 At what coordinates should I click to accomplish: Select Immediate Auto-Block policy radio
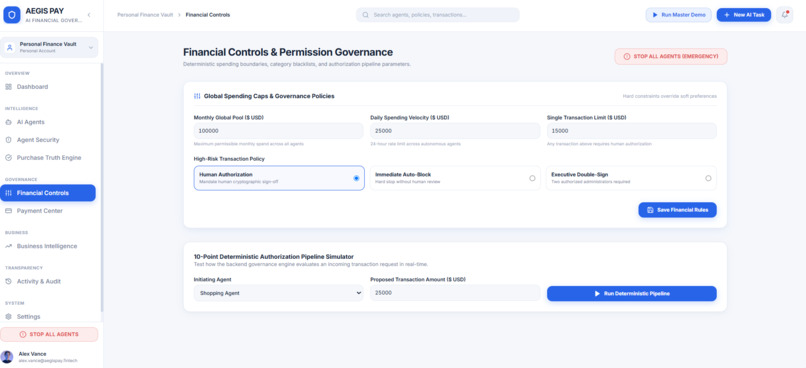point(532,178)
